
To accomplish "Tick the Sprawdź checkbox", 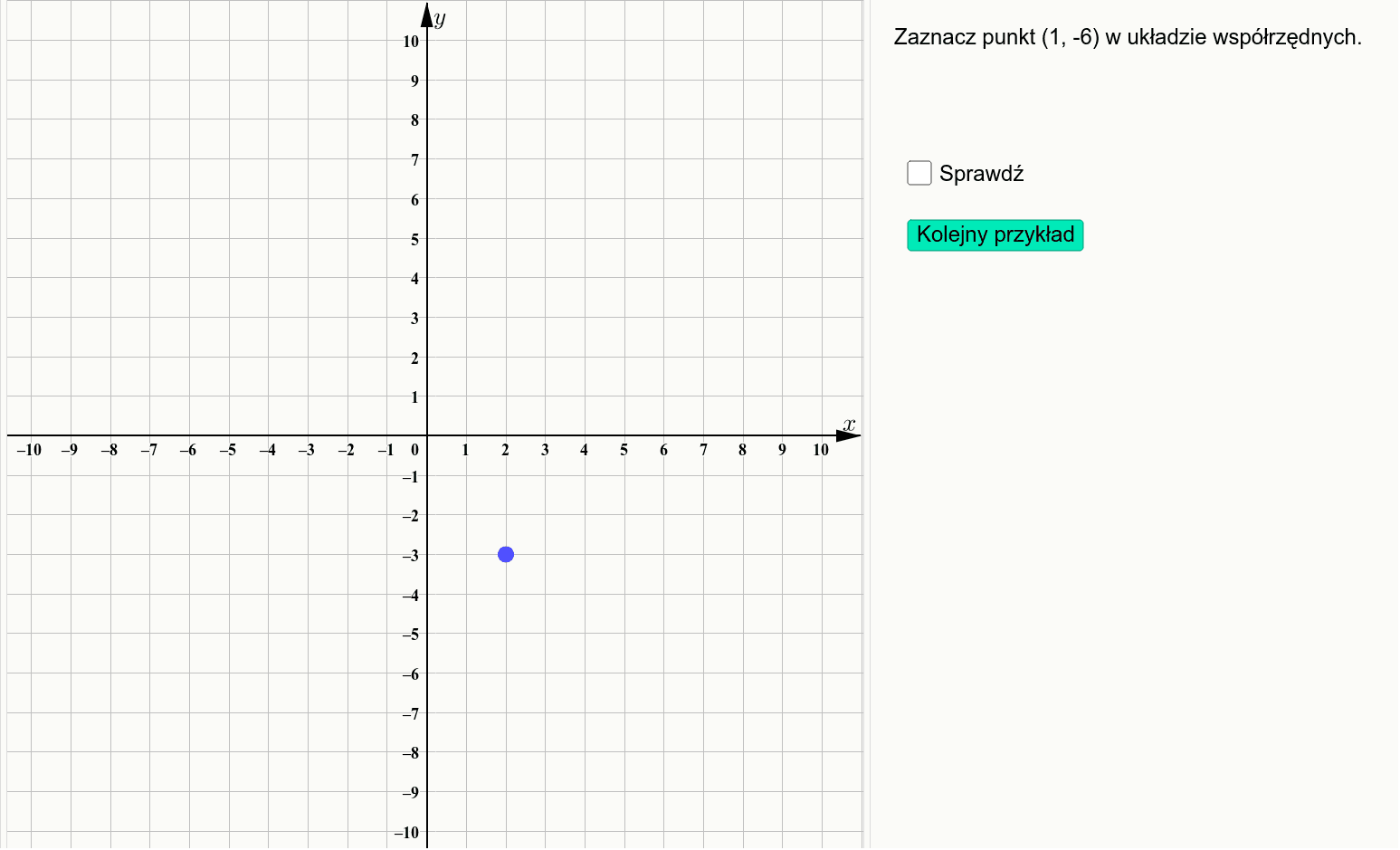I will tap(919, 173).
